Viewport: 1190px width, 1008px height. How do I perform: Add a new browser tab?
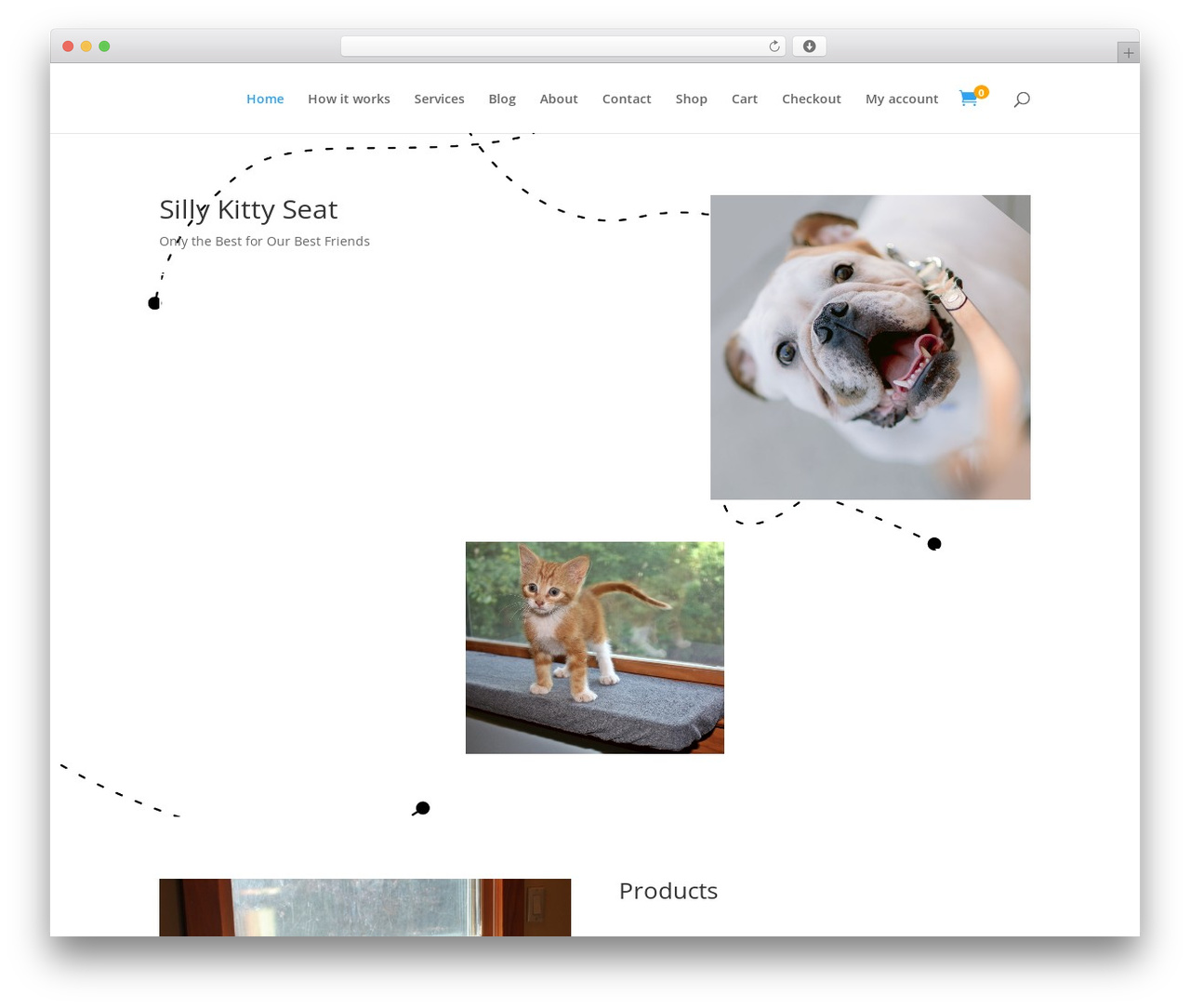coord(1128,53)
